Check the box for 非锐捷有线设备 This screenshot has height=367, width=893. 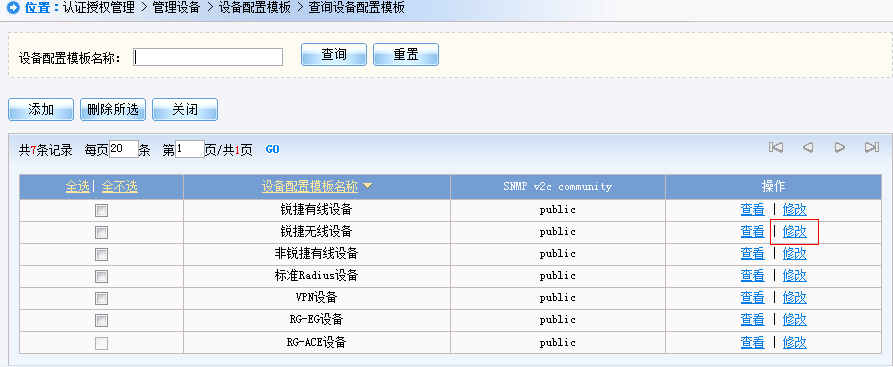coord(101,254)
